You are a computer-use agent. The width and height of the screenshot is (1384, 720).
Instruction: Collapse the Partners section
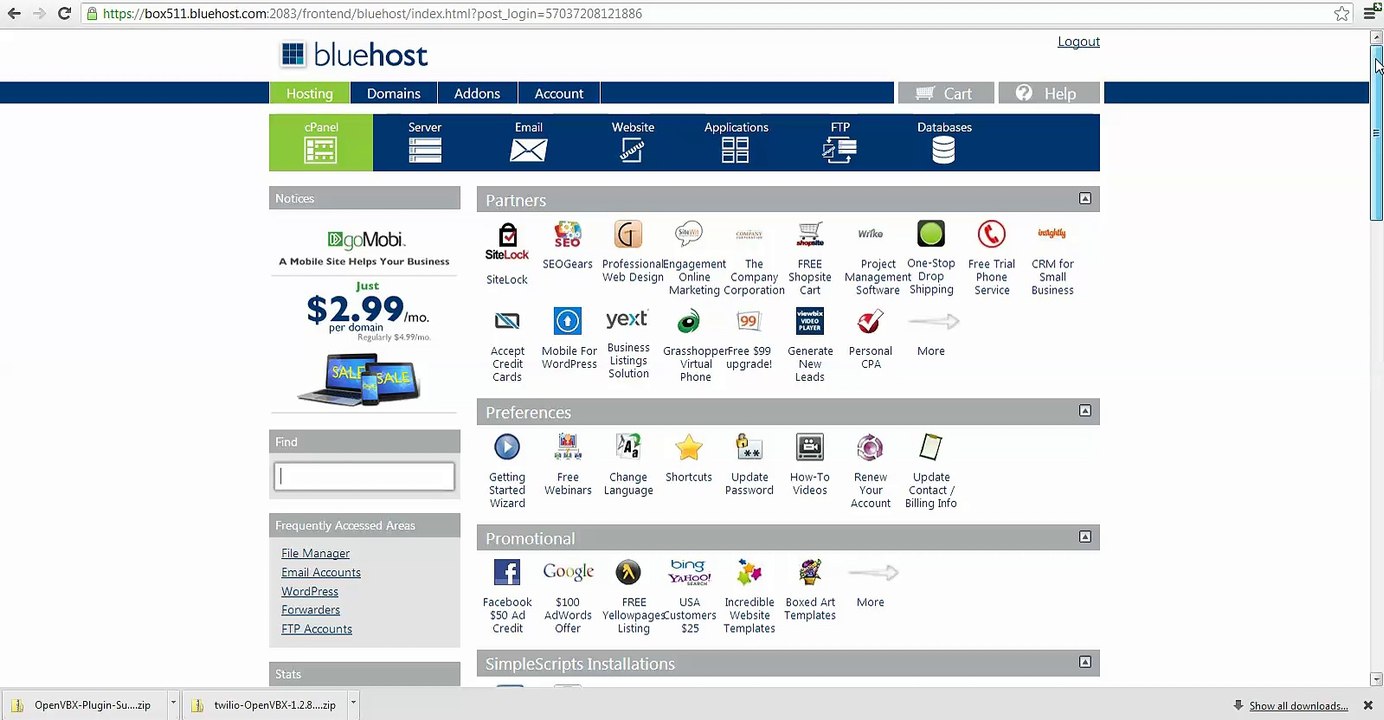click(x=1085, y=198)
